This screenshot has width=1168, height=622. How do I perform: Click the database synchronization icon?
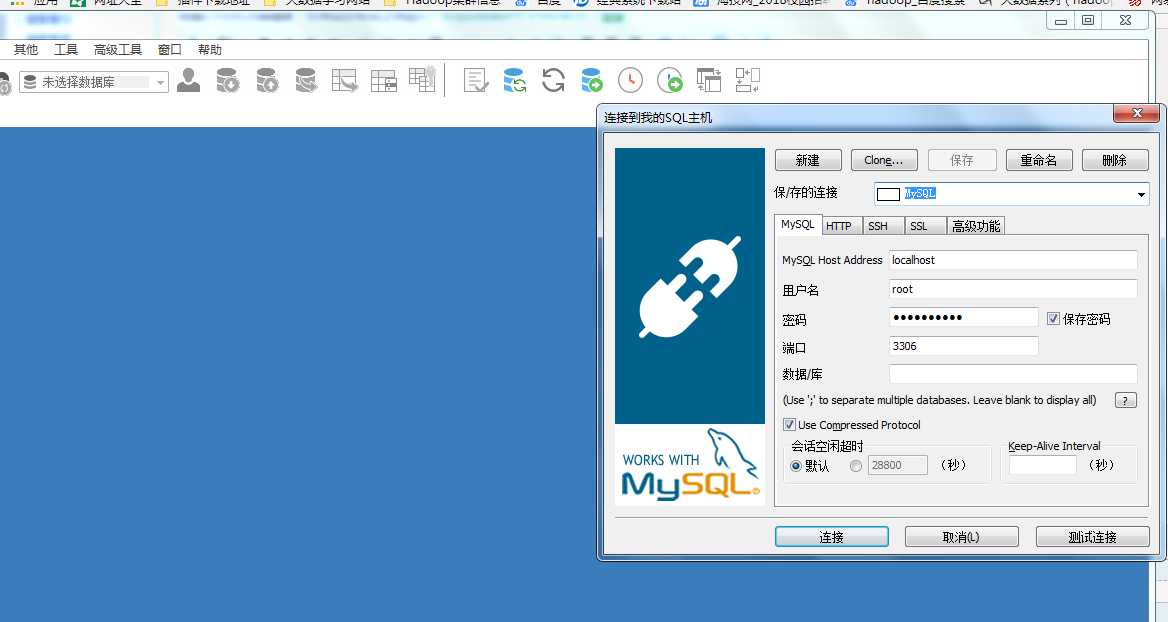point(515,80)
